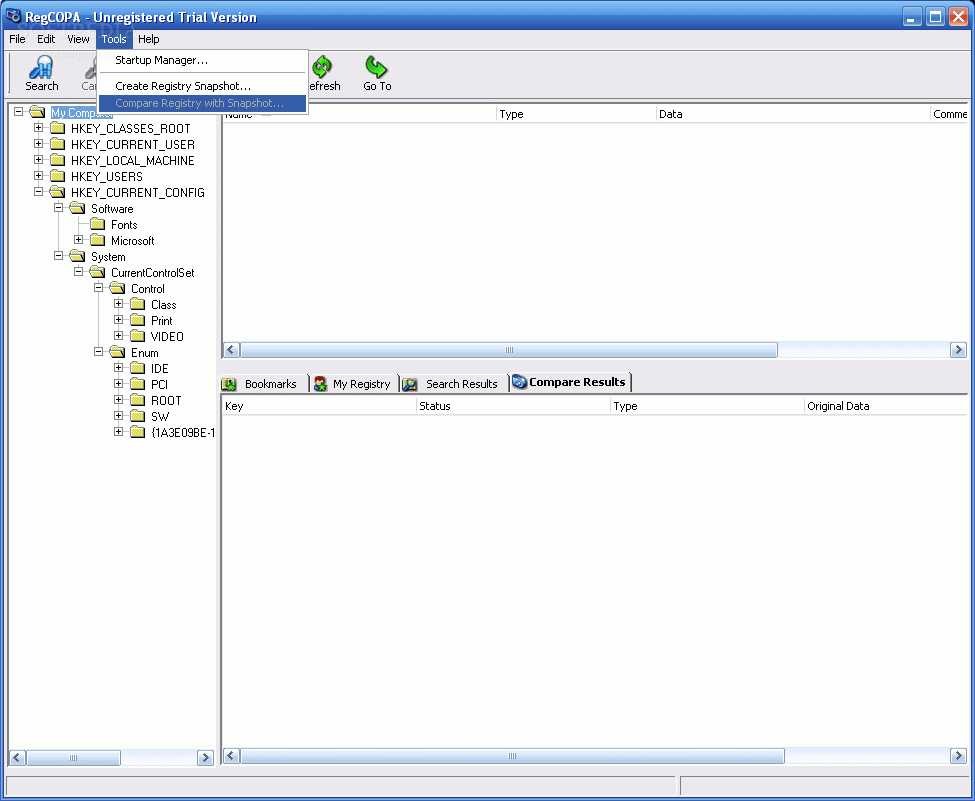
Task: Collapse the HKEY_CURRENT_CONFIG node
Action: (x=39, y=192)
